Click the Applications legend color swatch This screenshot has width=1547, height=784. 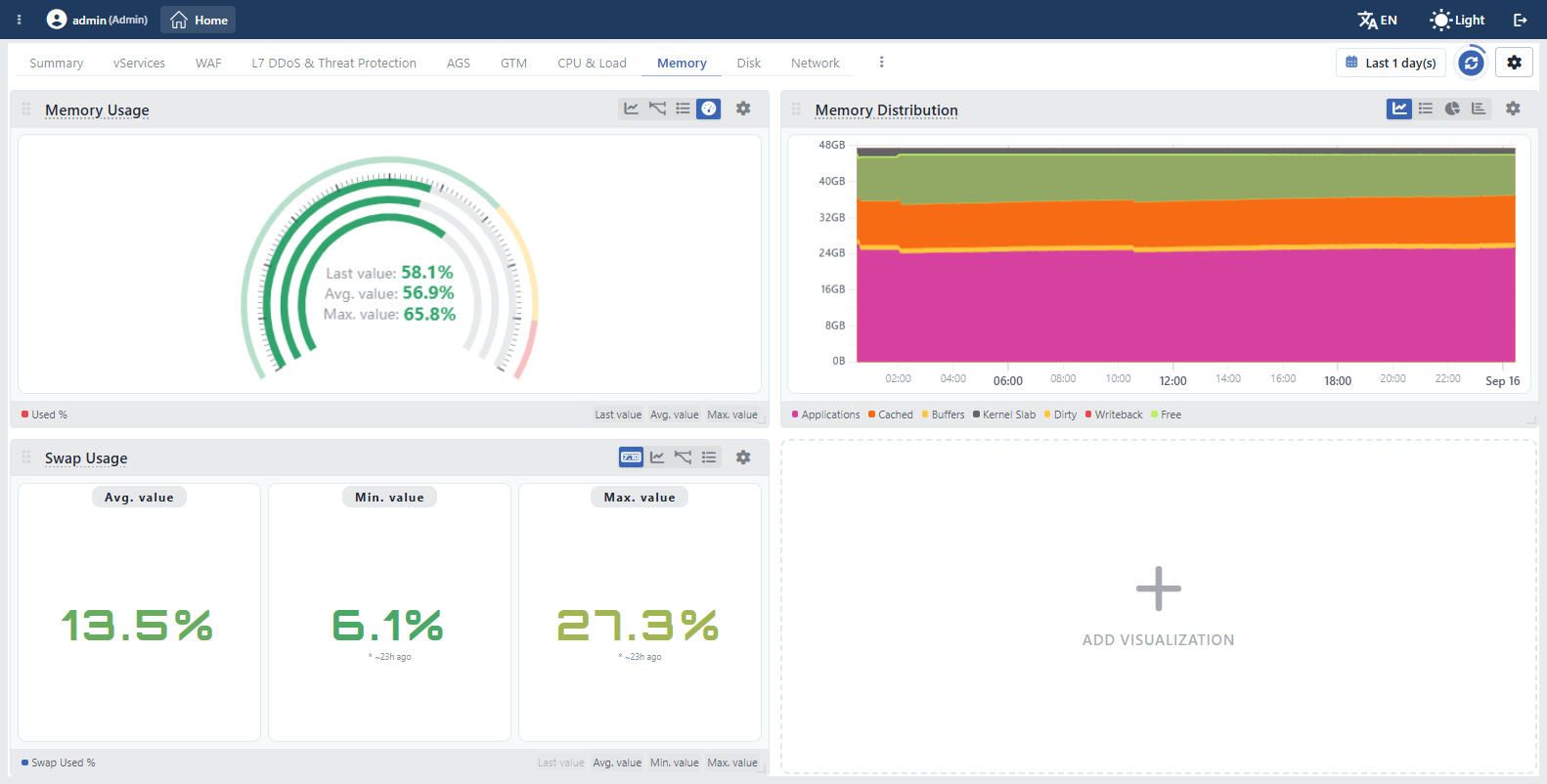pos(795,414)
